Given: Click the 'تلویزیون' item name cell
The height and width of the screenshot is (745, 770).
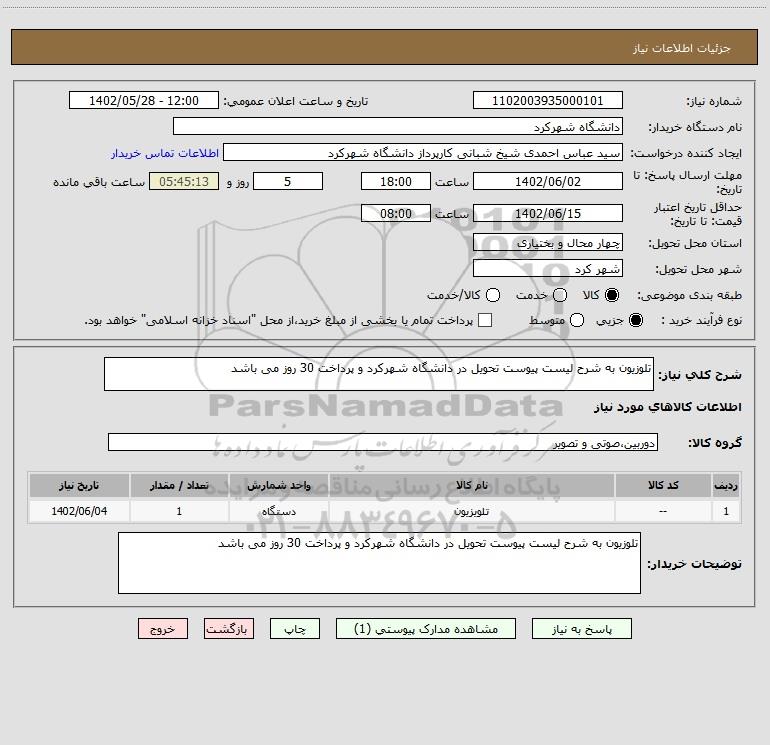Looking at the screenshot, I should point(471,511).
